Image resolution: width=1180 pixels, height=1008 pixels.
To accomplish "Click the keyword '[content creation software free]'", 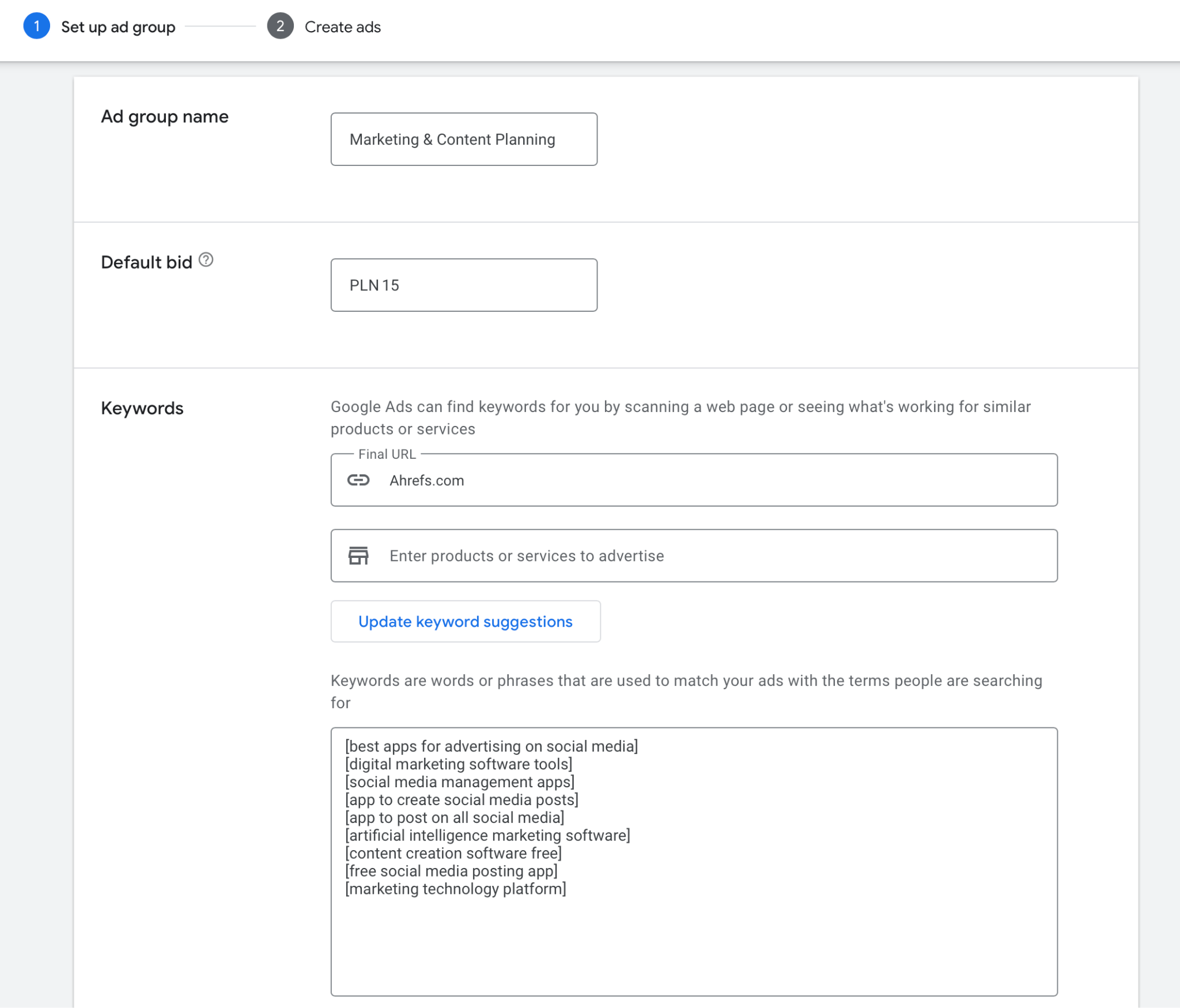I will click(453, 853).
